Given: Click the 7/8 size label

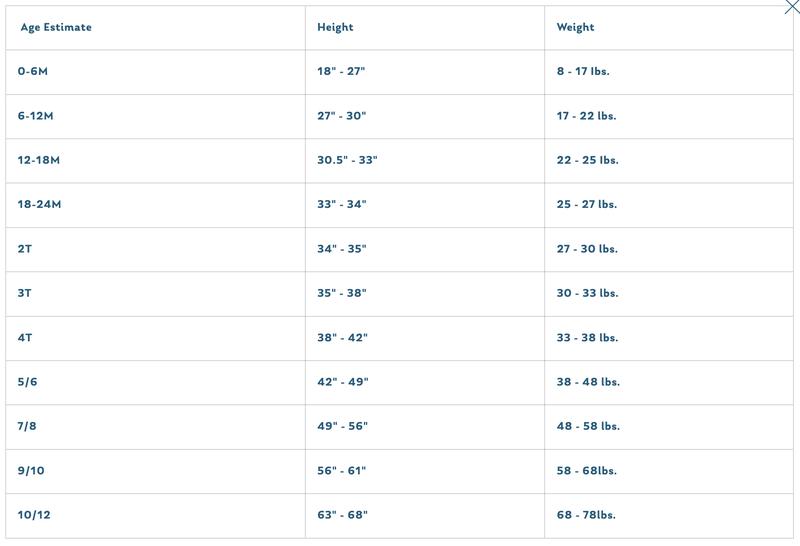Looking at the screenshot, I should pos(28,426).
